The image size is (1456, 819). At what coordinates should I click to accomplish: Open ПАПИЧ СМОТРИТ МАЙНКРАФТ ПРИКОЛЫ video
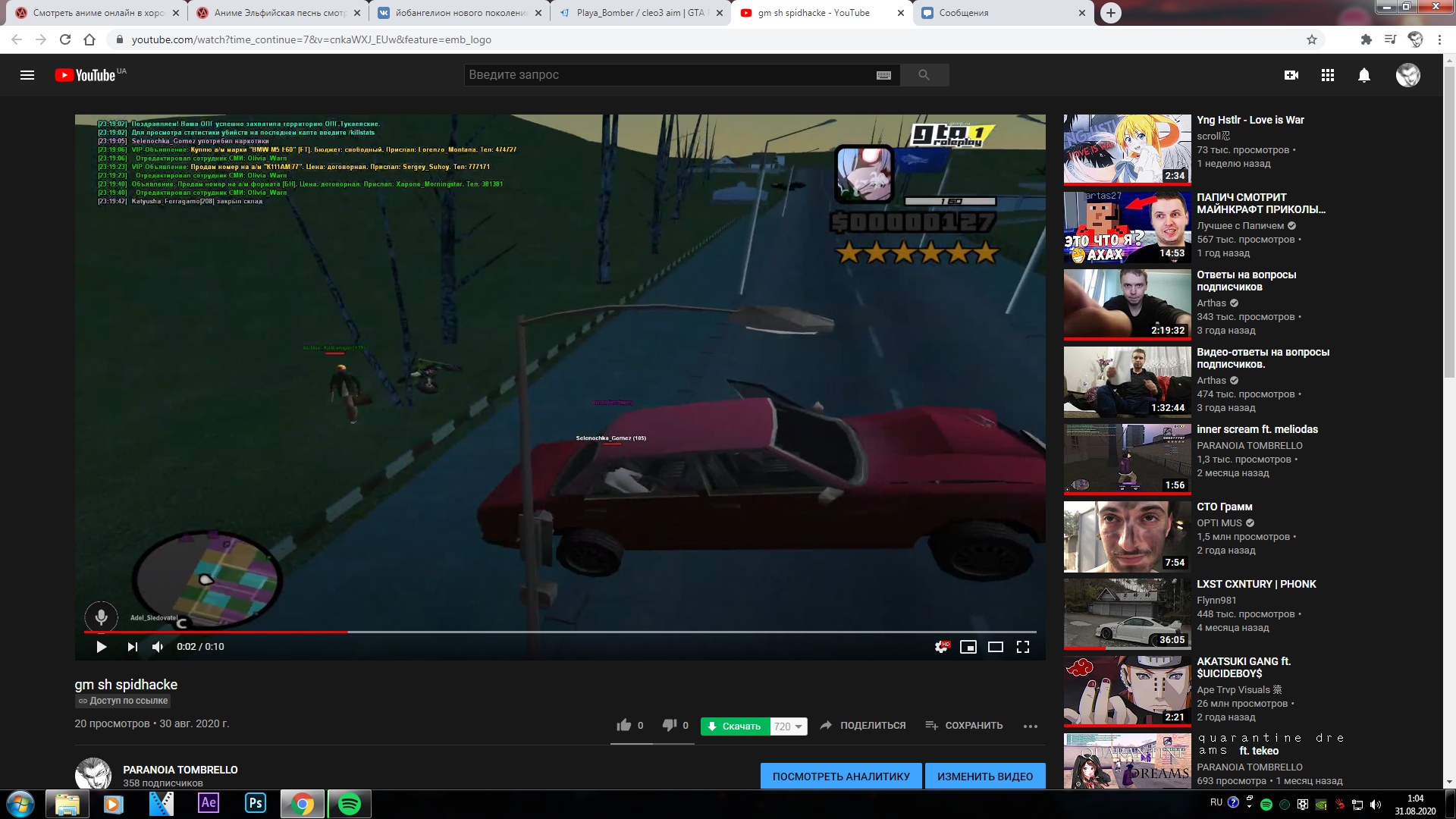click(x=1260, y=203)
